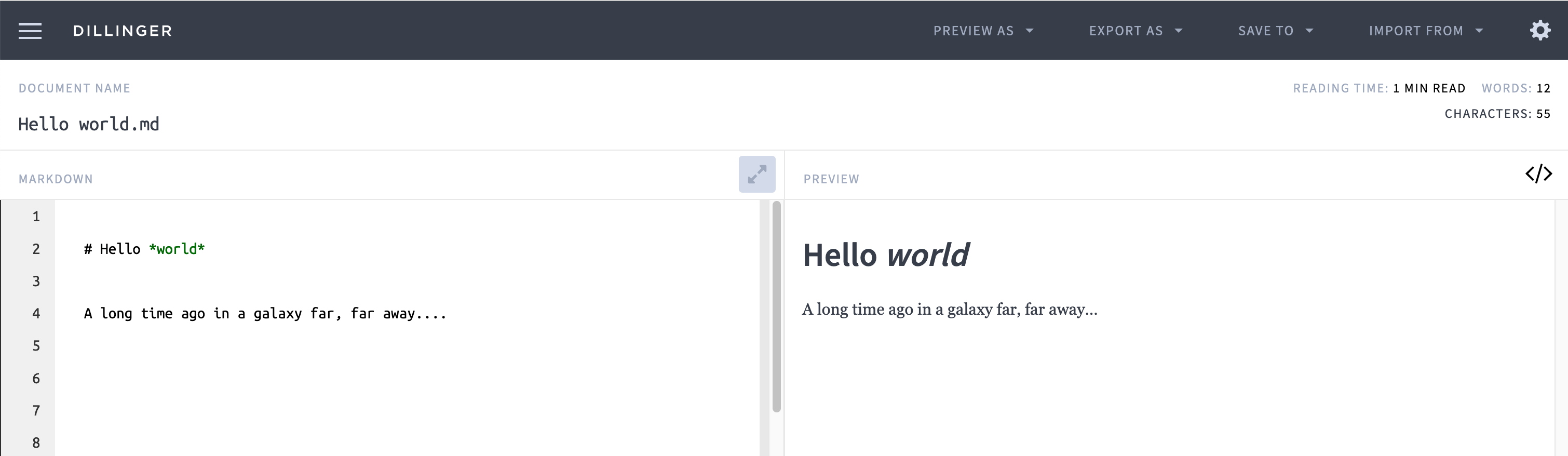1568x456 pixels.
Task: Click the 'CHARACTERS: 55' counter
Action: coord(1497,114)
